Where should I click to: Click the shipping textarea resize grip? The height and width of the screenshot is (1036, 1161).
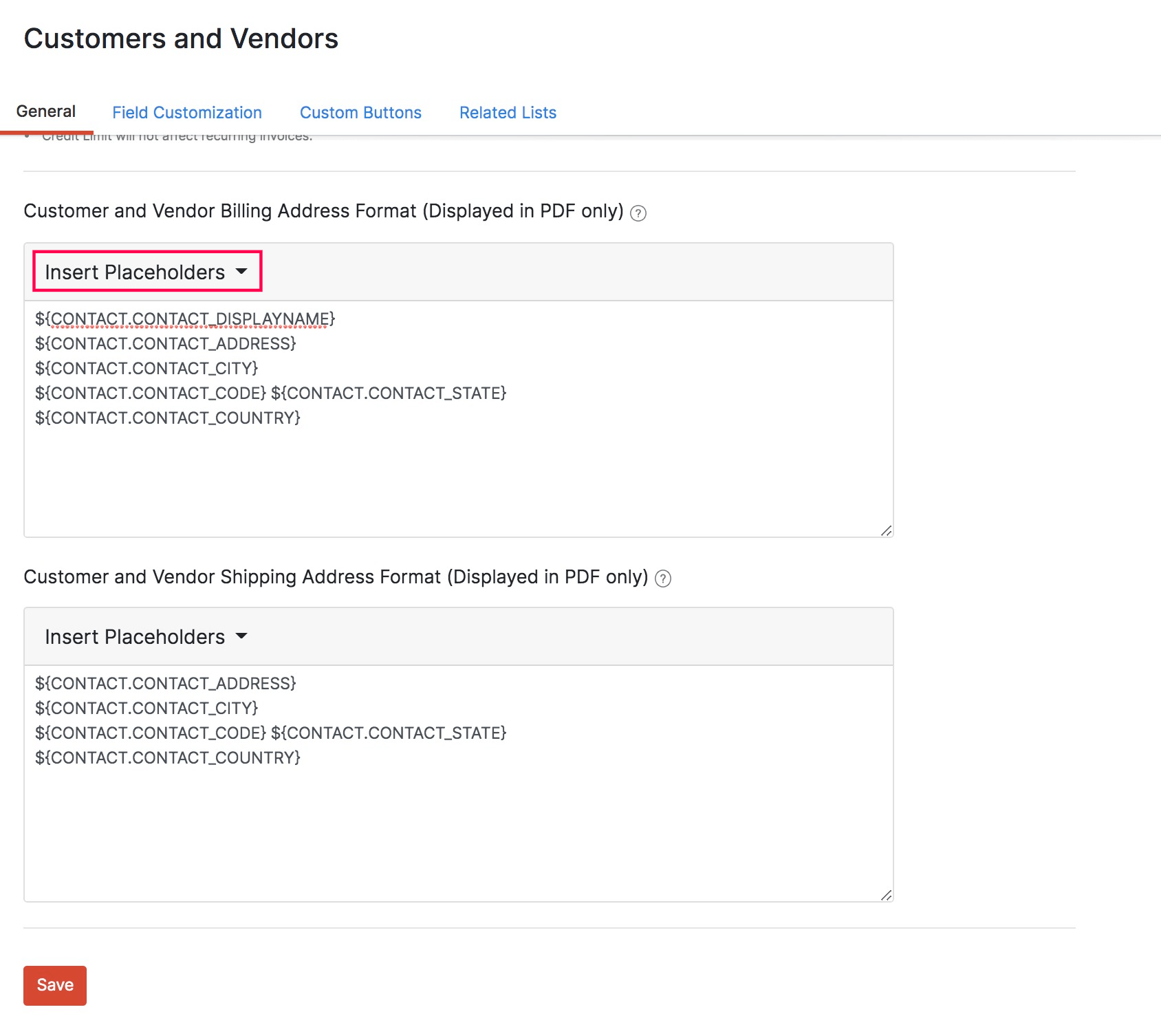[x=888, y=895]
